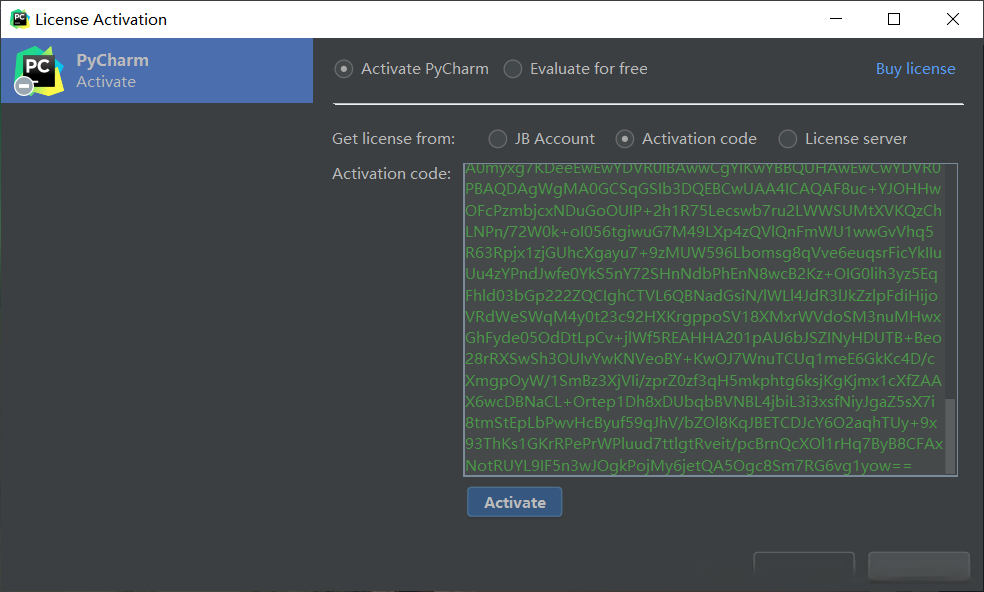Screen dimensions: 984x592
Task: Select the Activate PyCharm radio option
Action: [344, 69]
